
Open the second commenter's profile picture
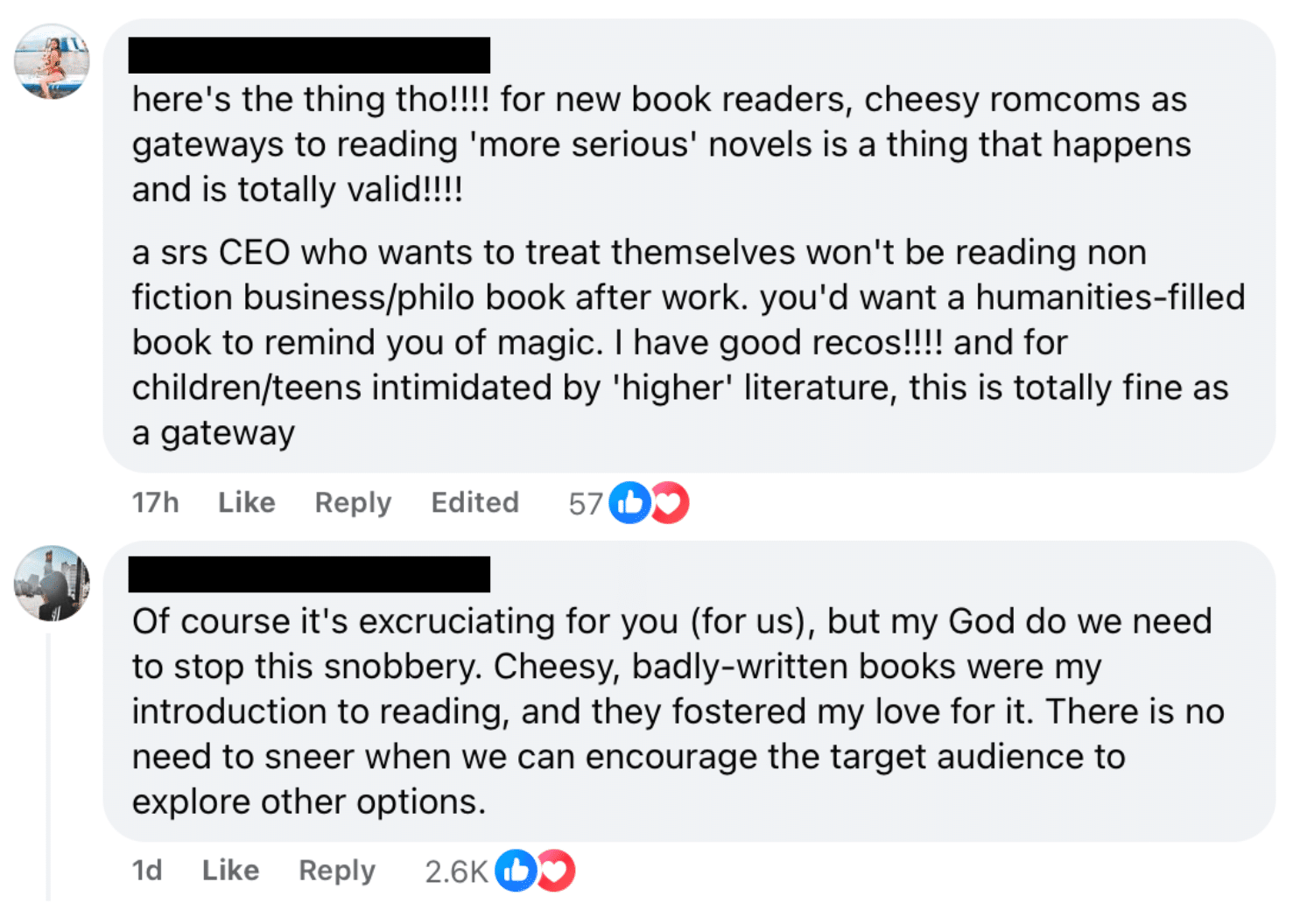click(x=51, y=583)
